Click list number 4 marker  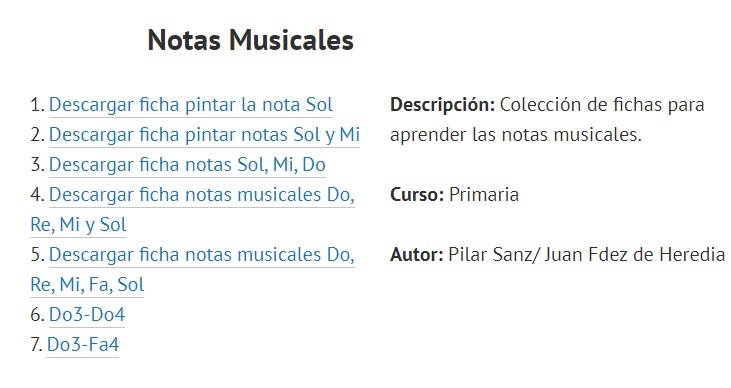tap(37, 194)
